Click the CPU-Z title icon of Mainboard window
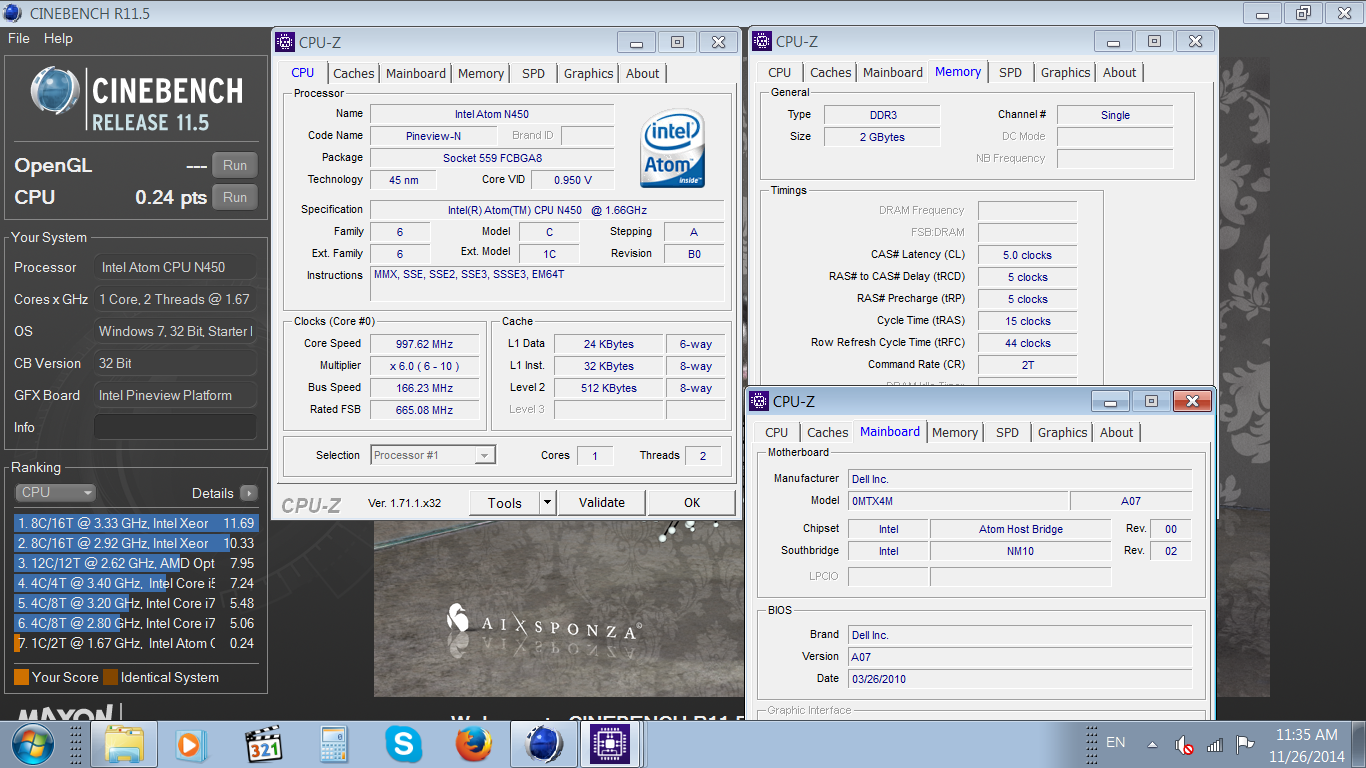The image size is (1366, 768). click(x=758, y=402)
